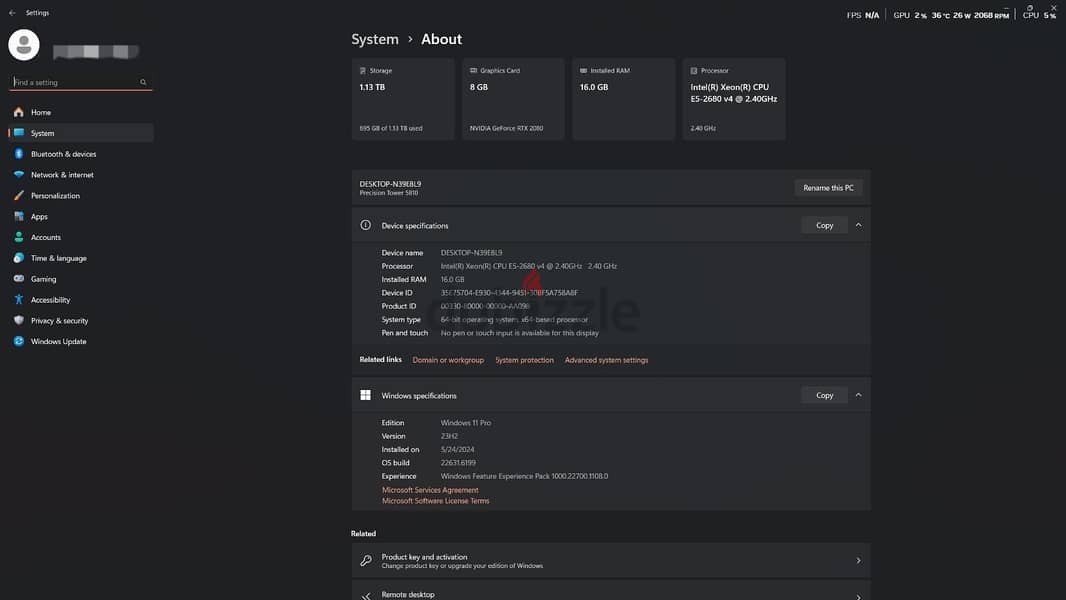Viewport: 1066px width, 600px height.
Task: Click the Accessibility figure icon
Action: [x=19, y=300]
